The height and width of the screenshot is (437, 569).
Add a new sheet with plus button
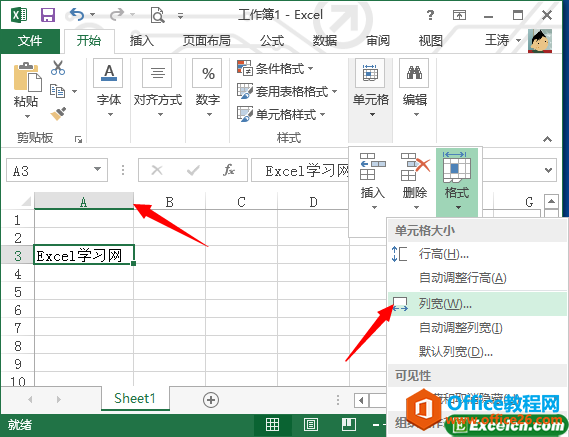(x=211, y=400)
